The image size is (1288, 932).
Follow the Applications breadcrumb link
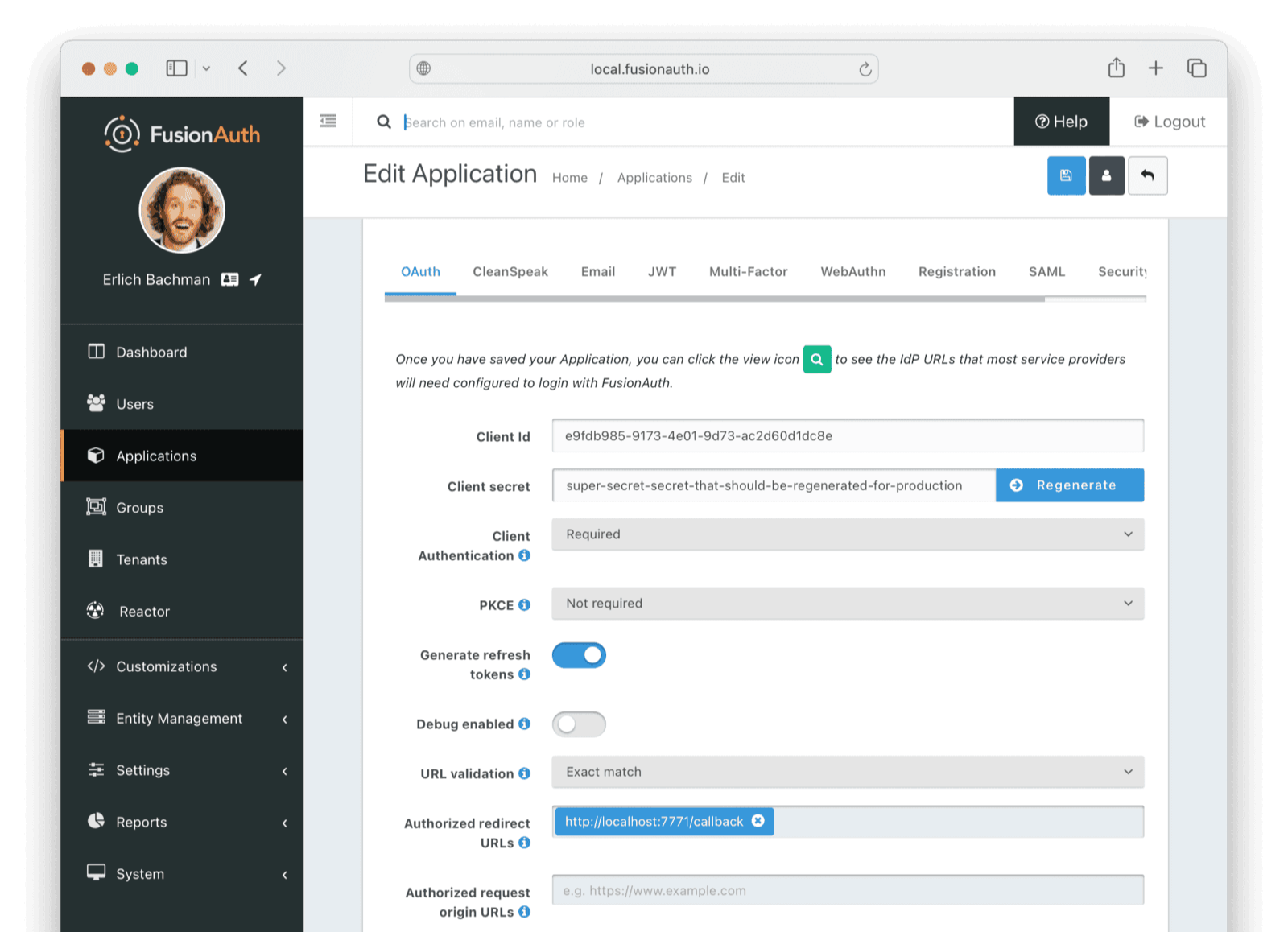point(654,178)
